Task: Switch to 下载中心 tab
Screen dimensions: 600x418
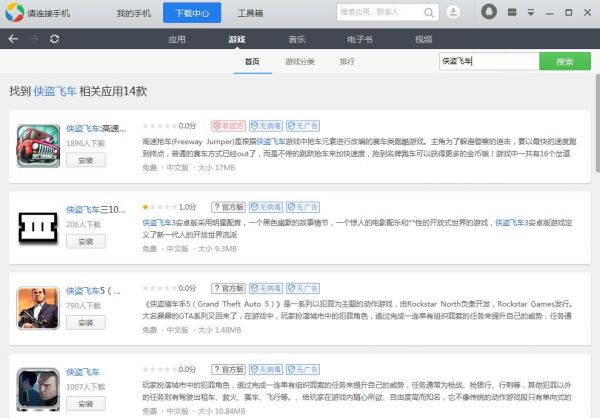Action: [x=192, y=13]
